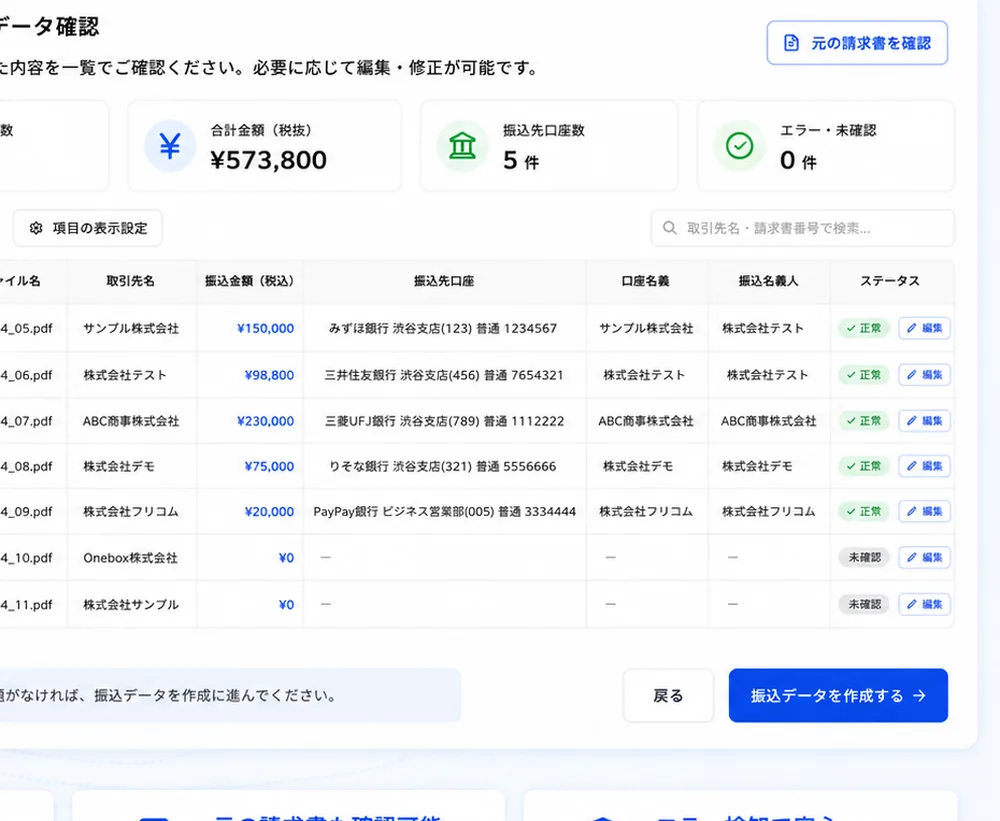This screenshot has width=1000, height=821.
Task: Edit the 株式会社デモ ¥75,000 row
Action: pos(925,466)
